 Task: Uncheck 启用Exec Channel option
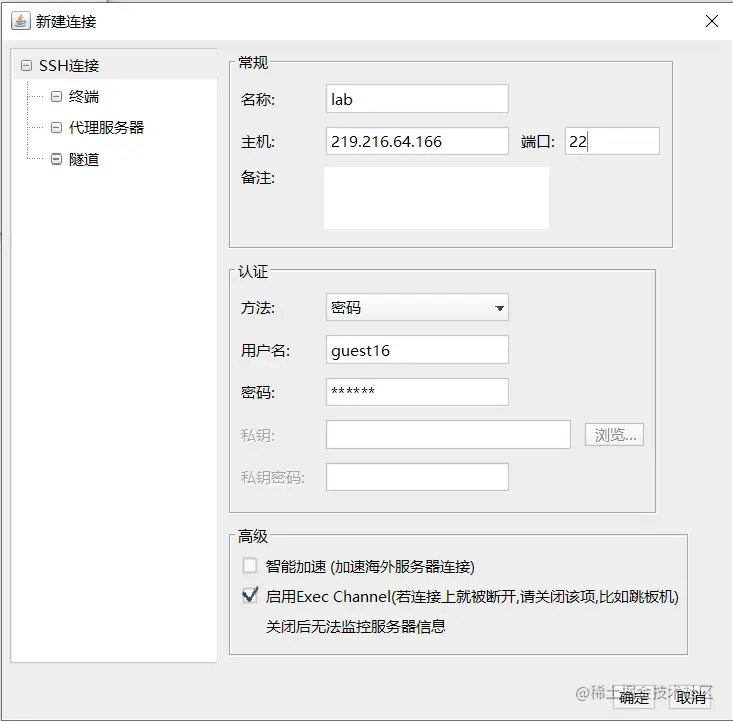pos(250,596)
